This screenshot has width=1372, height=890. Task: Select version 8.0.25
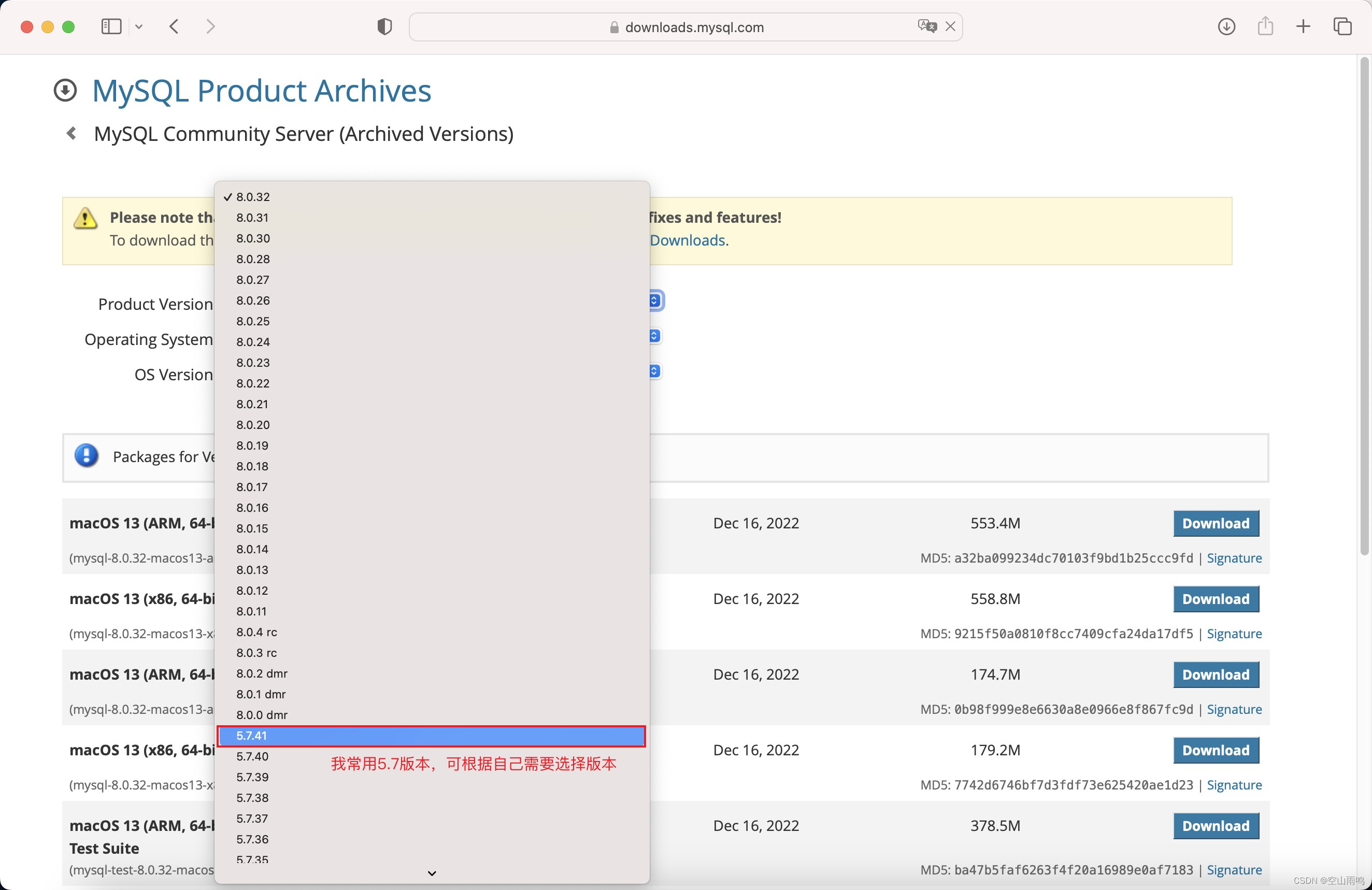coord(432,322)
